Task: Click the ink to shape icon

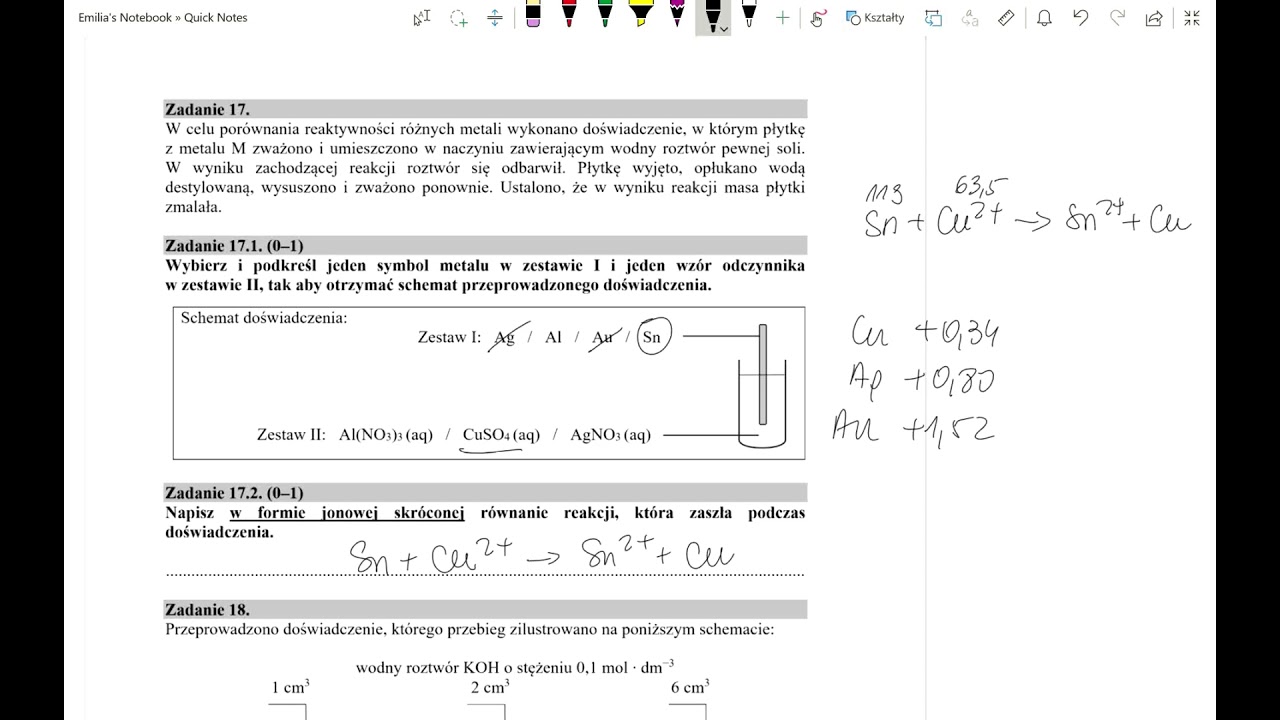Action: tap(934, 18)
